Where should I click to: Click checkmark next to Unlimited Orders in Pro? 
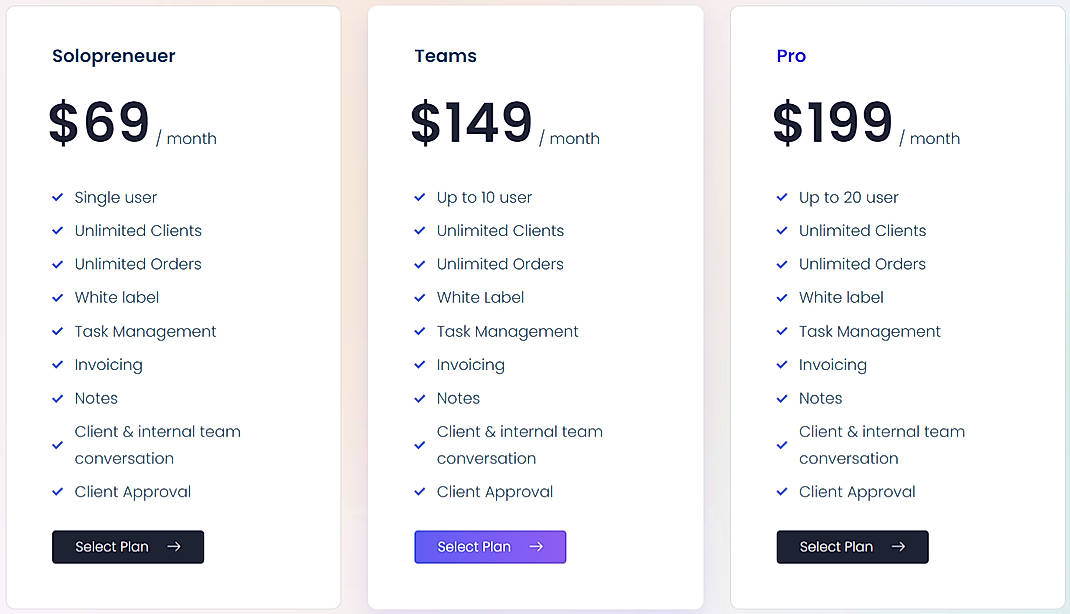781,264
